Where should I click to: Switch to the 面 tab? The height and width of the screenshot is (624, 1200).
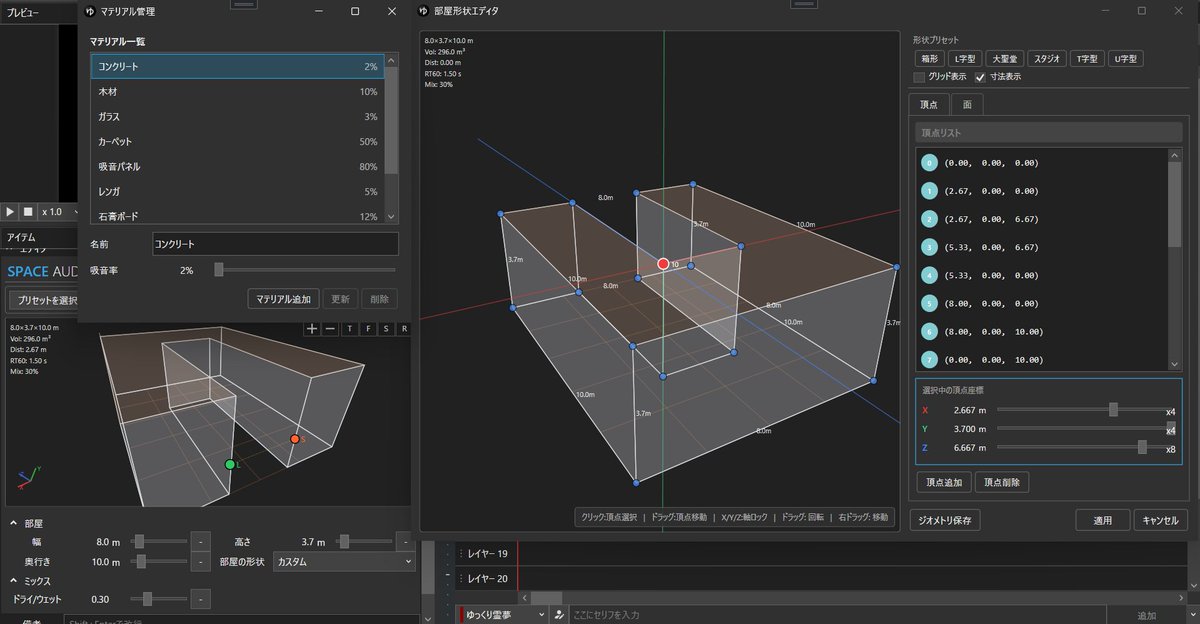966,104
